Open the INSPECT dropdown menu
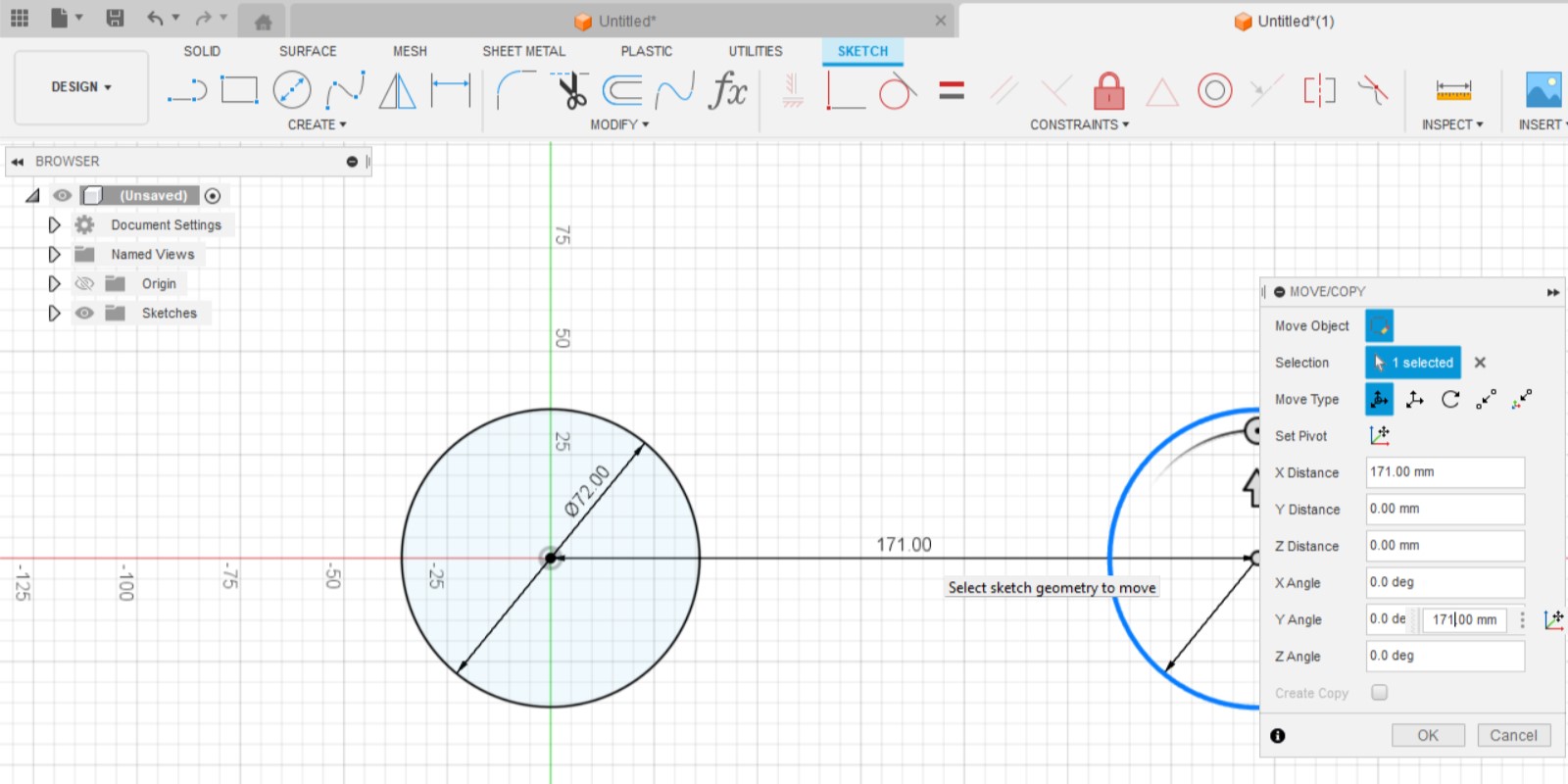Viewport: 1568px width, 784px height. (x=1452, y=124)
